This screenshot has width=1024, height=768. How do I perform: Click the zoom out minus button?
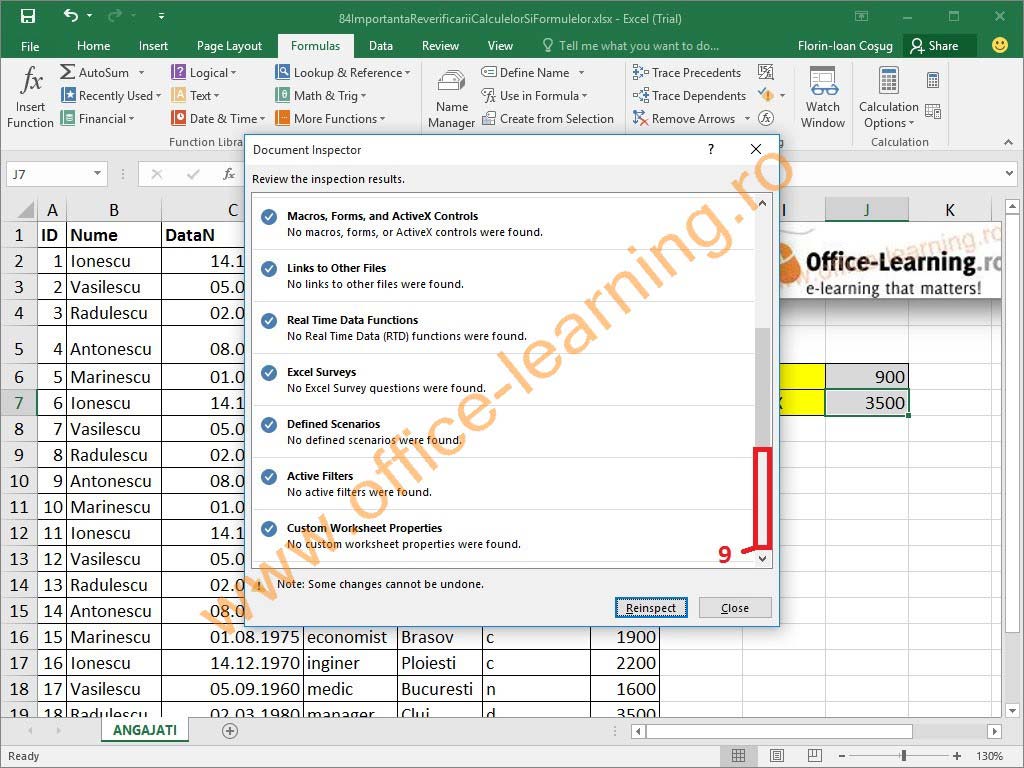[x=842, y=756]
